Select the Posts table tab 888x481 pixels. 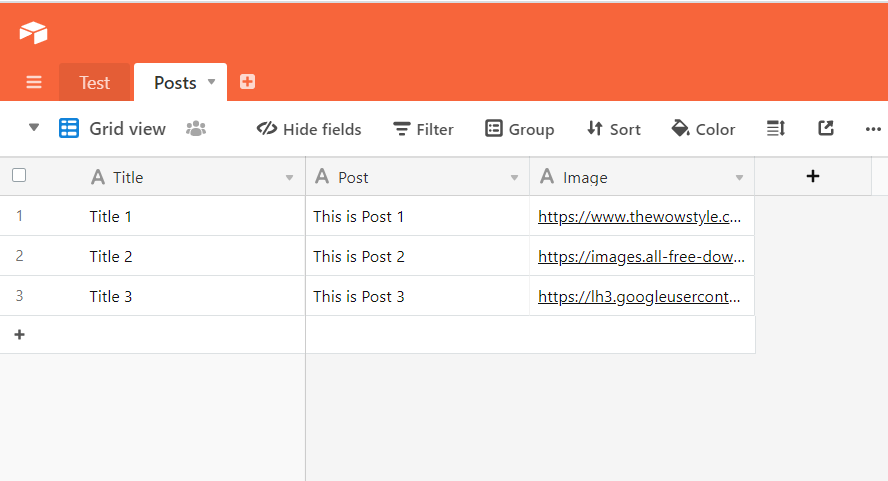pos(175,83)
